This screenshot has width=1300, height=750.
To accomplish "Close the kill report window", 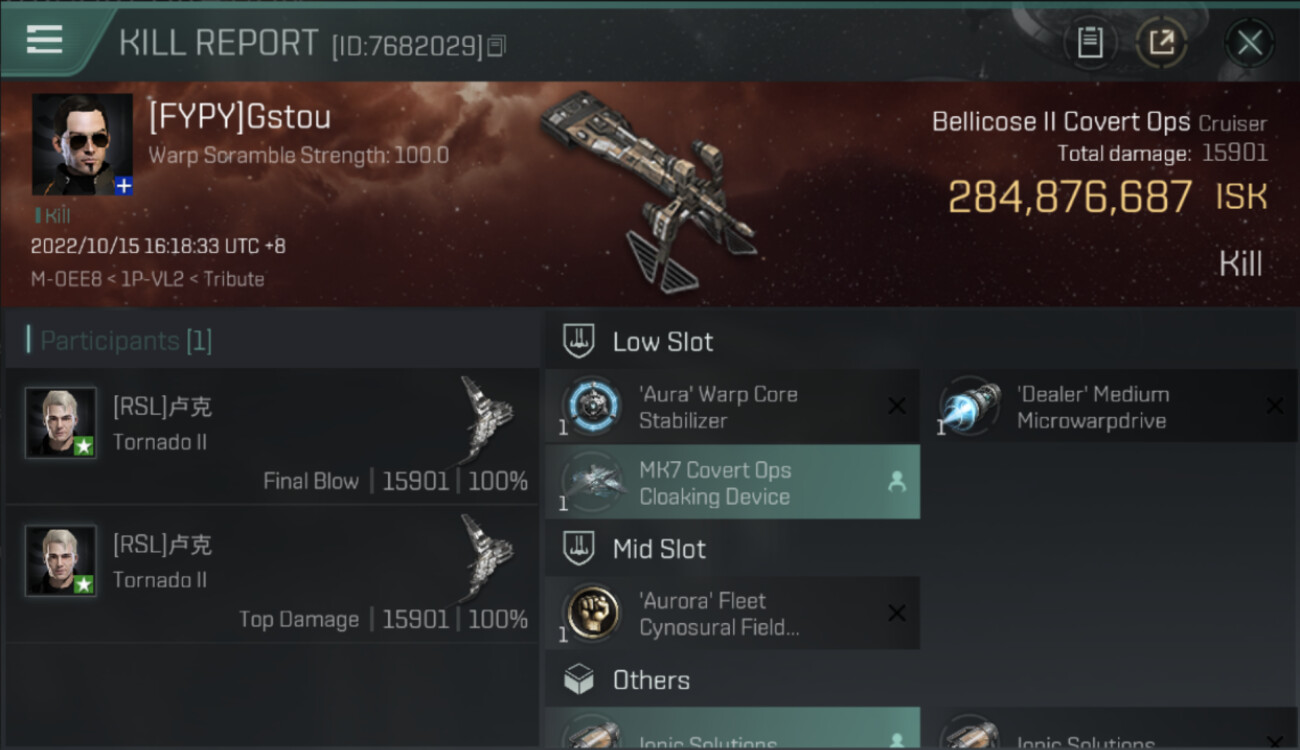I will tap(1249, 43).
